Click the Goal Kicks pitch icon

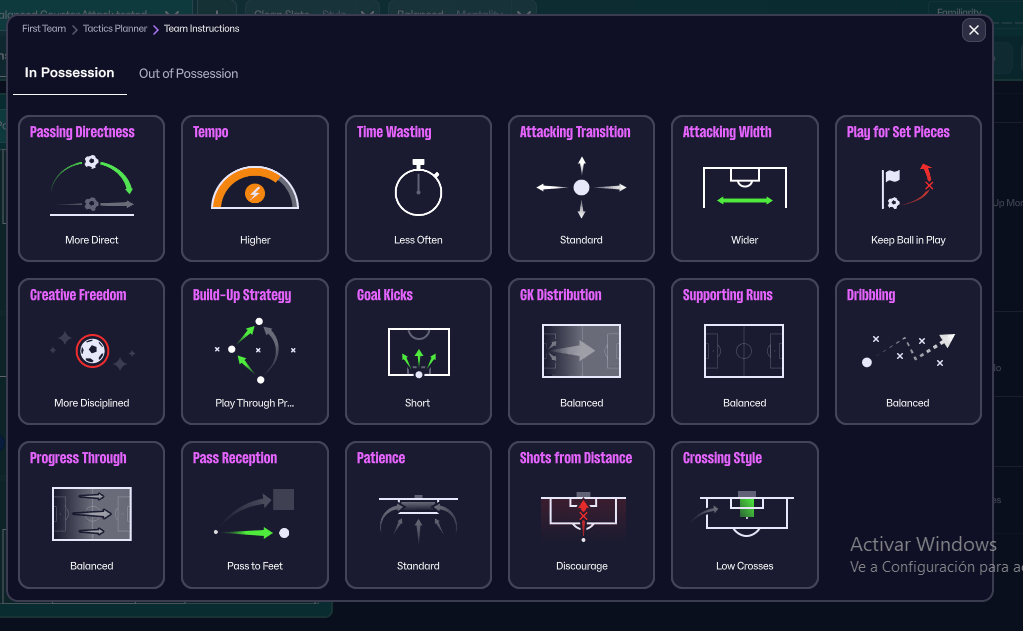tap(418, 350)
